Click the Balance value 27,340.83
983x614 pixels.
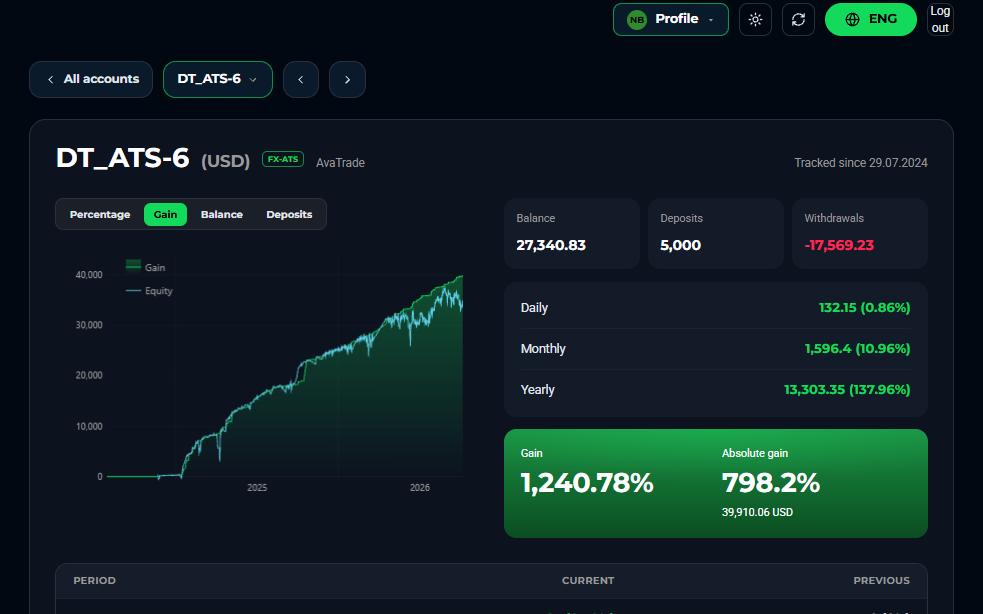551,245
